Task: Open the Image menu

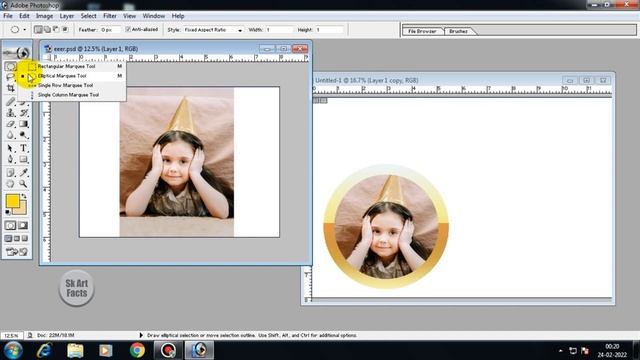Action: tap(44, 16)
